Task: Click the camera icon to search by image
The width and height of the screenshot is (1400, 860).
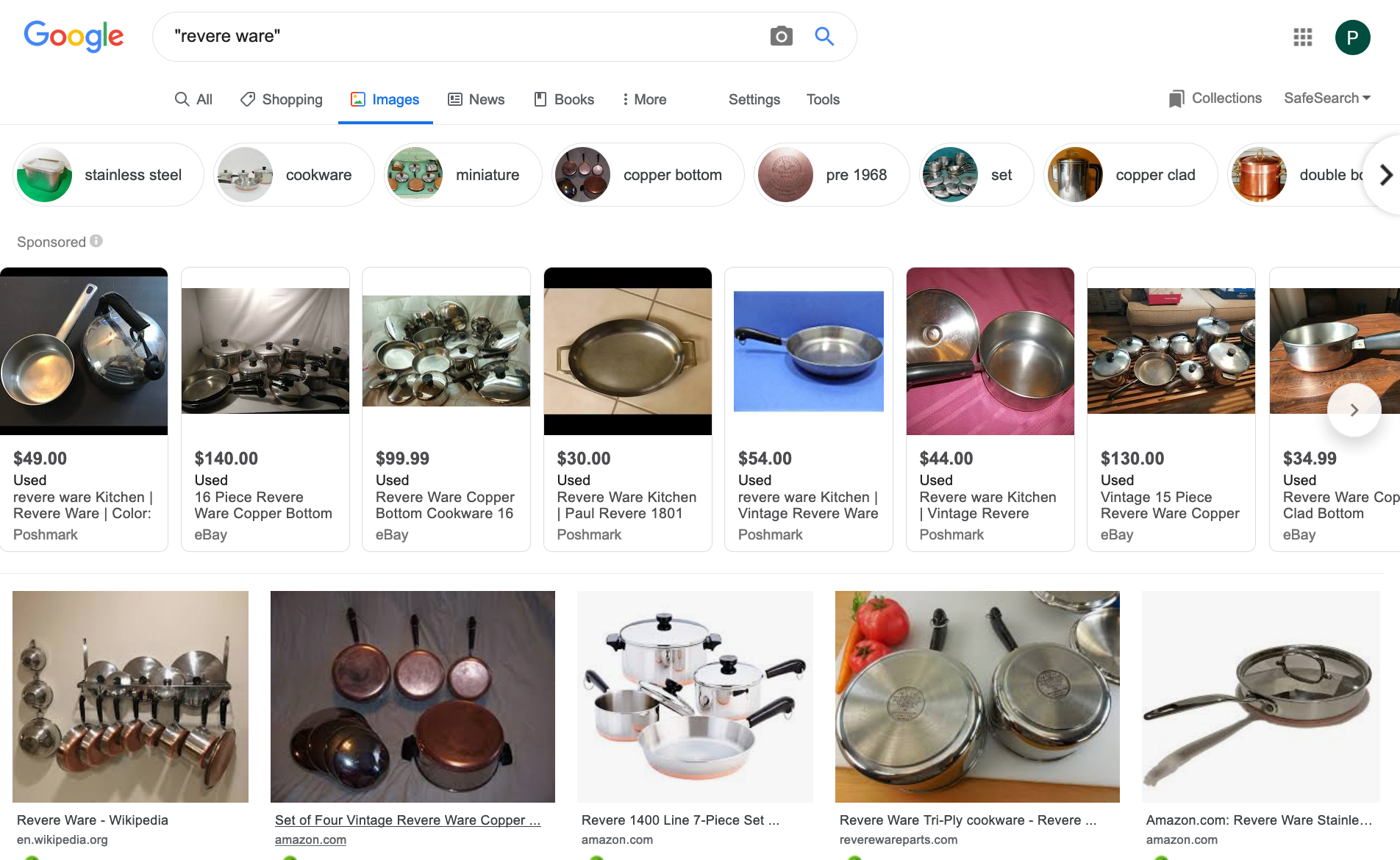Action: (781, 35)
